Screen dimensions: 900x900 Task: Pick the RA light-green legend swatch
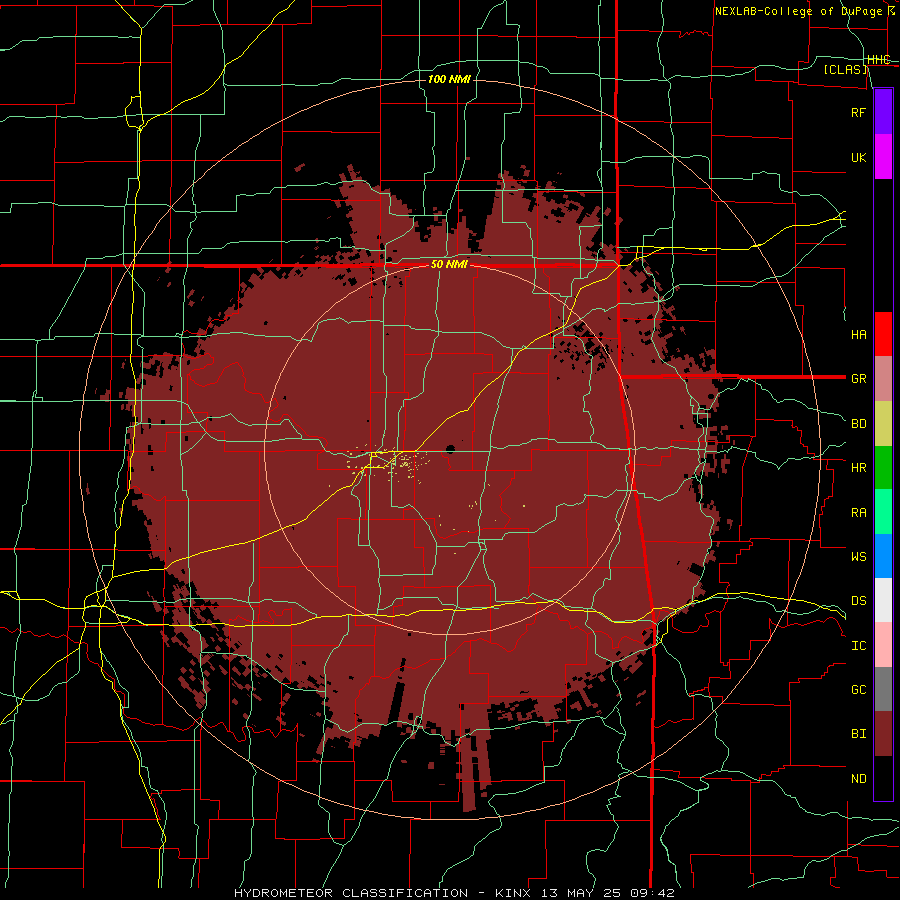tap(883, 512)
